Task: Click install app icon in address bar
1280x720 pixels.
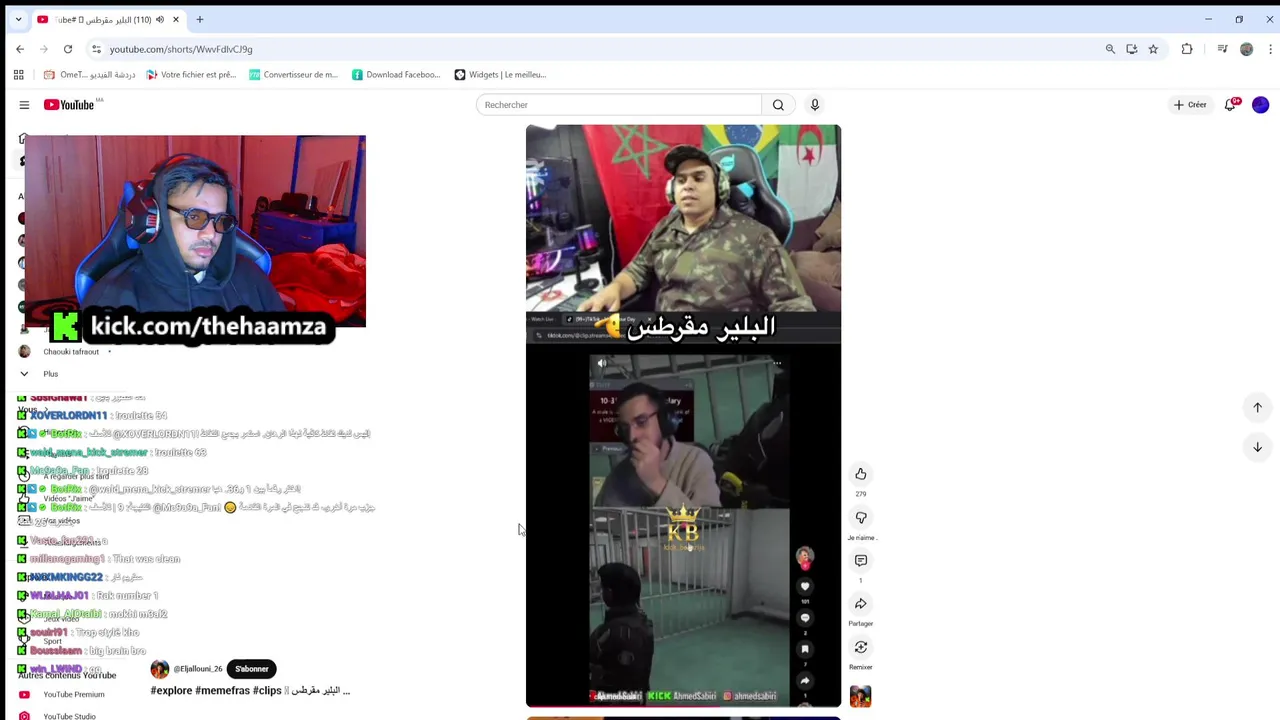Action: (1132, 49)
